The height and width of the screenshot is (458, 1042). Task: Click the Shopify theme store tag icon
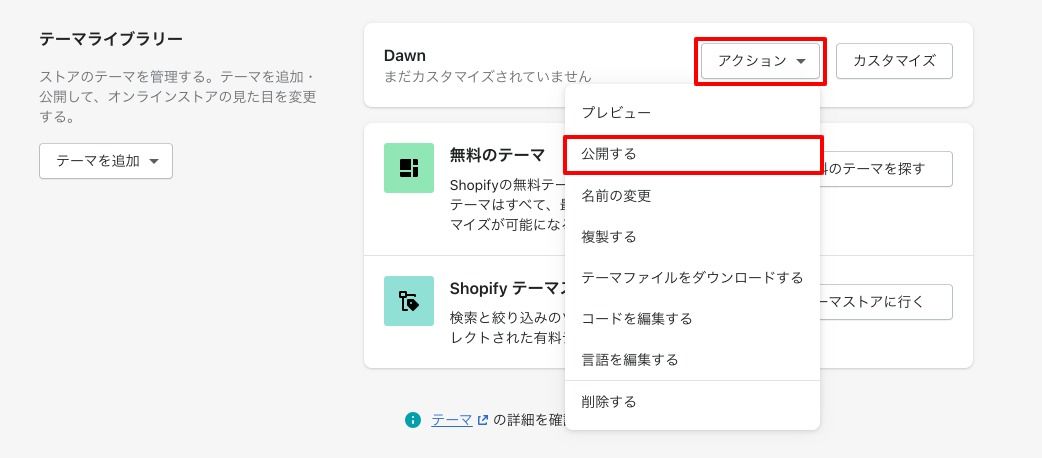408,301
